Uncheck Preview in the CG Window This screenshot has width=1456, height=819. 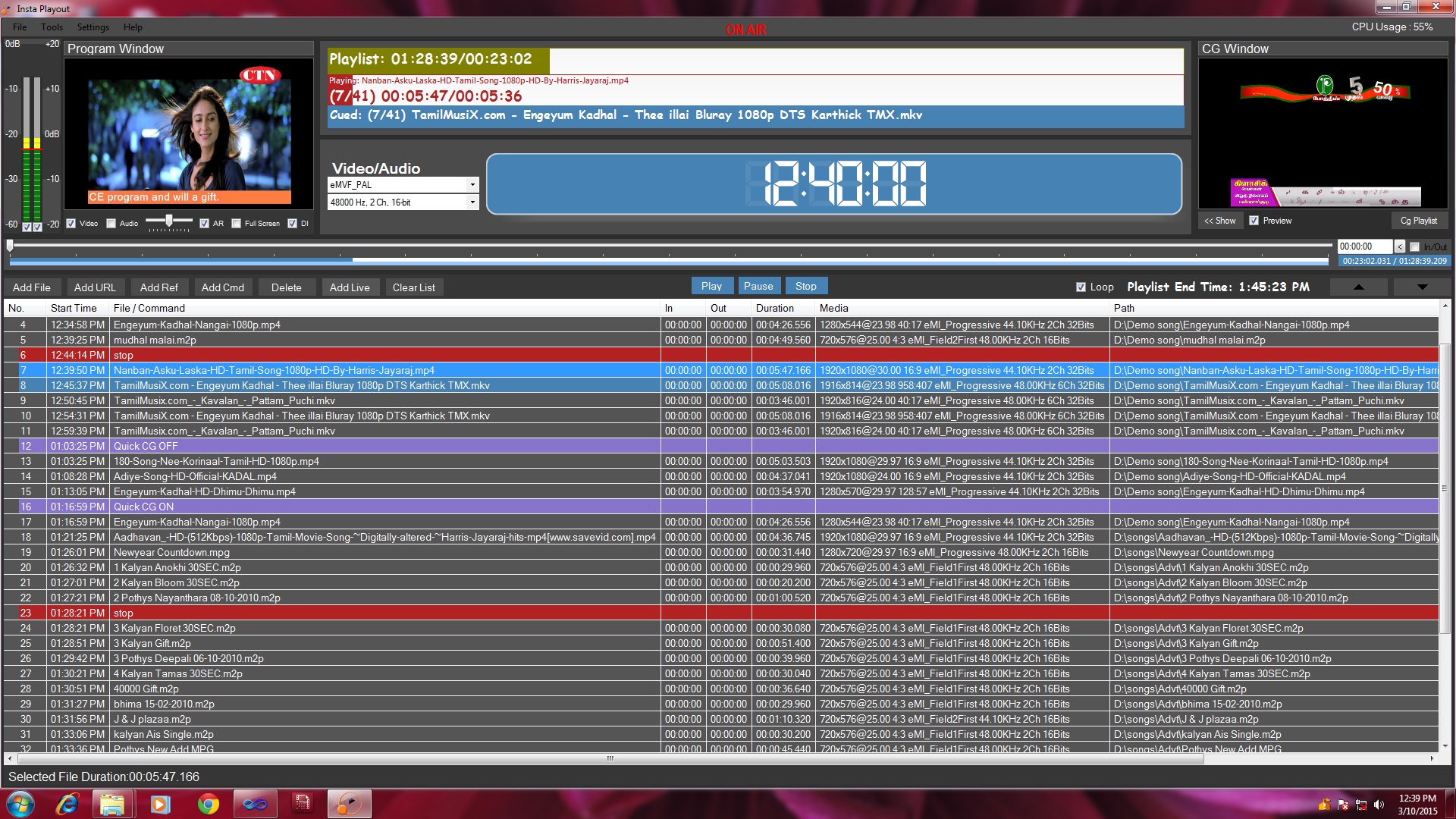[1253, 221]
